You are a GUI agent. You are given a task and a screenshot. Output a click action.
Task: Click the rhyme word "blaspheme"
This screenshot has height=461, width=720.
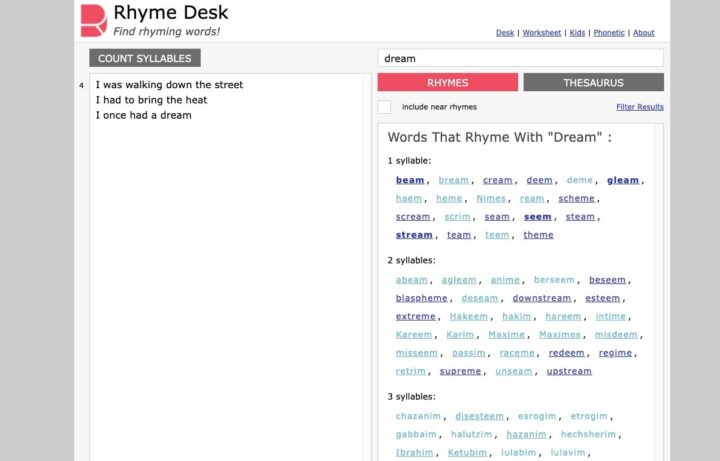[421, 298]
